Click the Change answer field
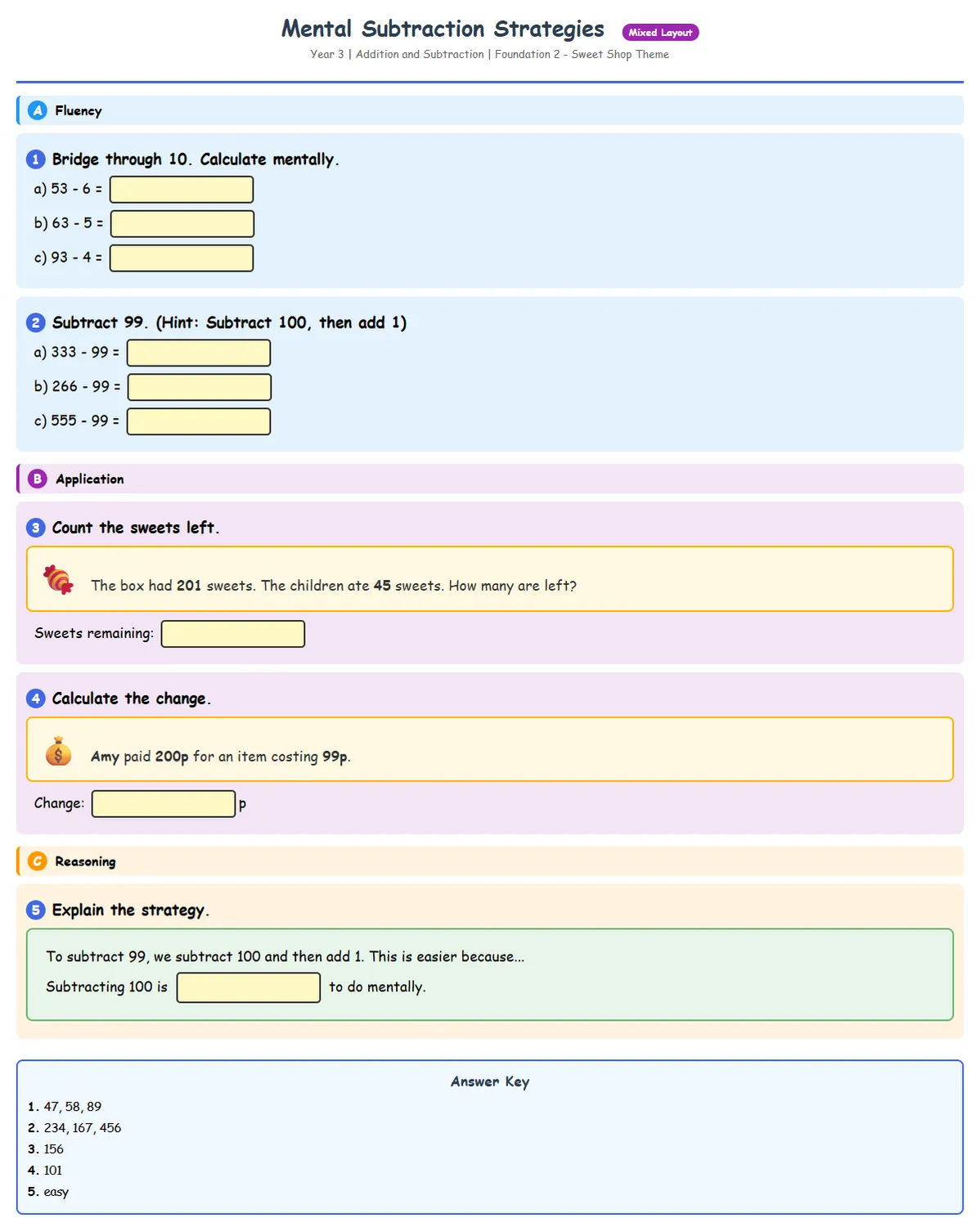Image resolution: width=980 pixels, height=1227 pixels. (x=164, y=804)
